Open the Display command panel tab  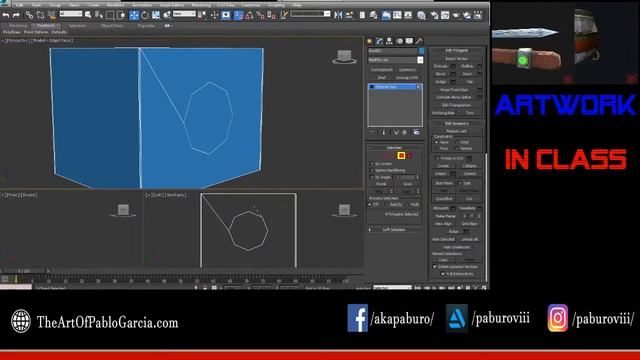(x=409, y=41)
